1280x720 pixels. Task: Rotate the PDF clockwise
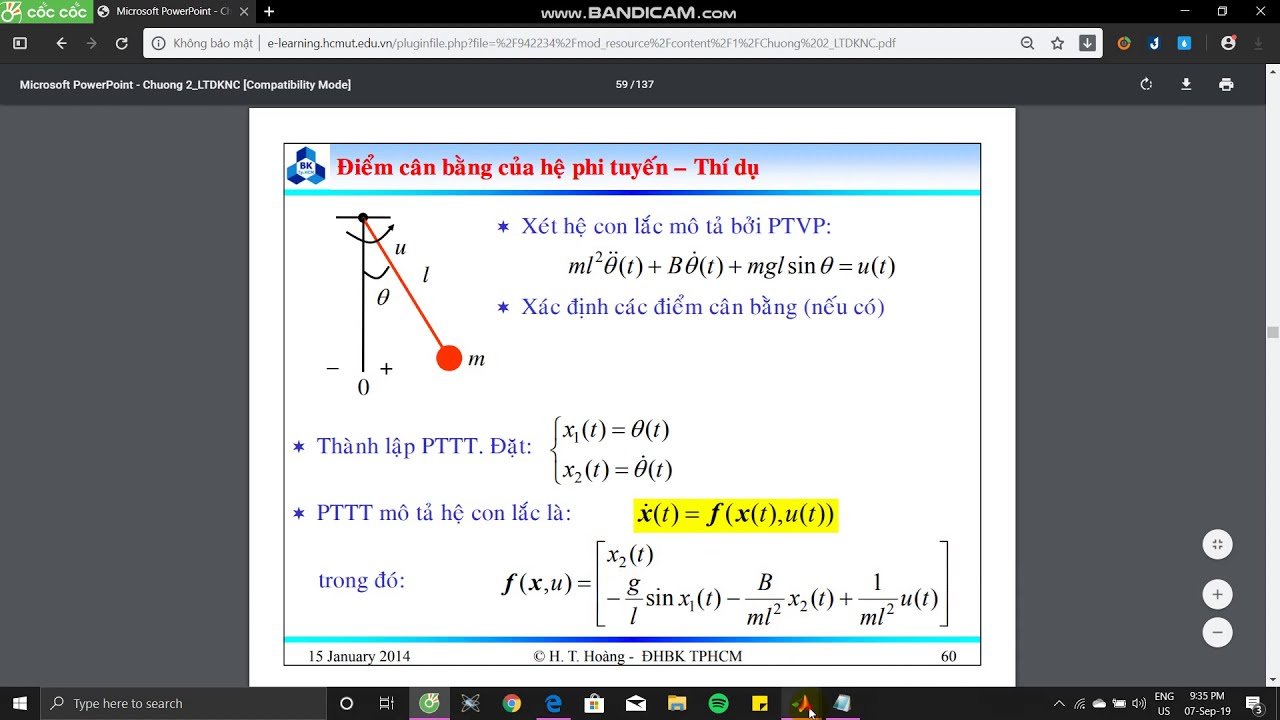1146,85
